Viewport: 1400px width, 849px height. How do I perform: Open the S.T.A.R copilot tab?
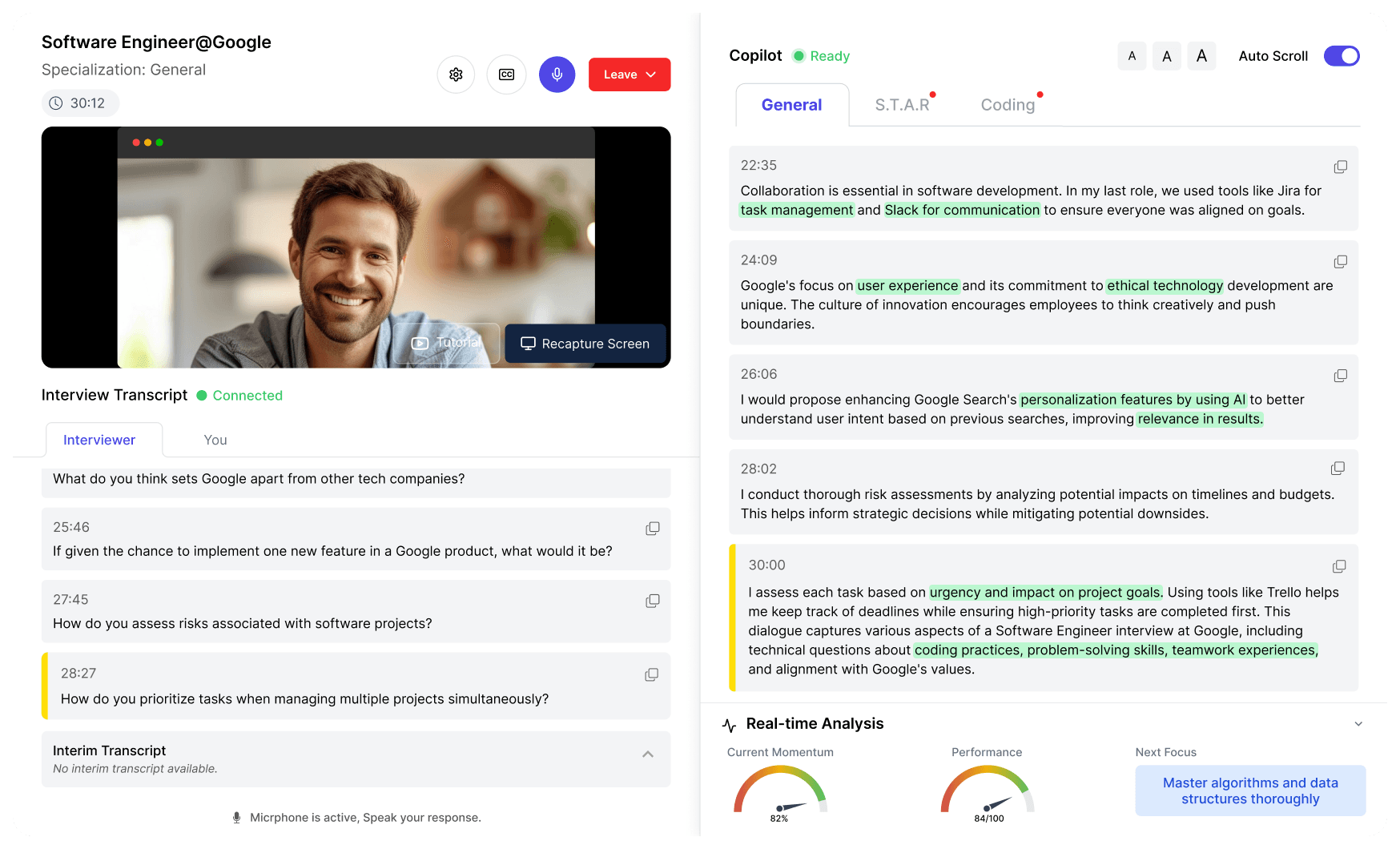coord(903,105)
